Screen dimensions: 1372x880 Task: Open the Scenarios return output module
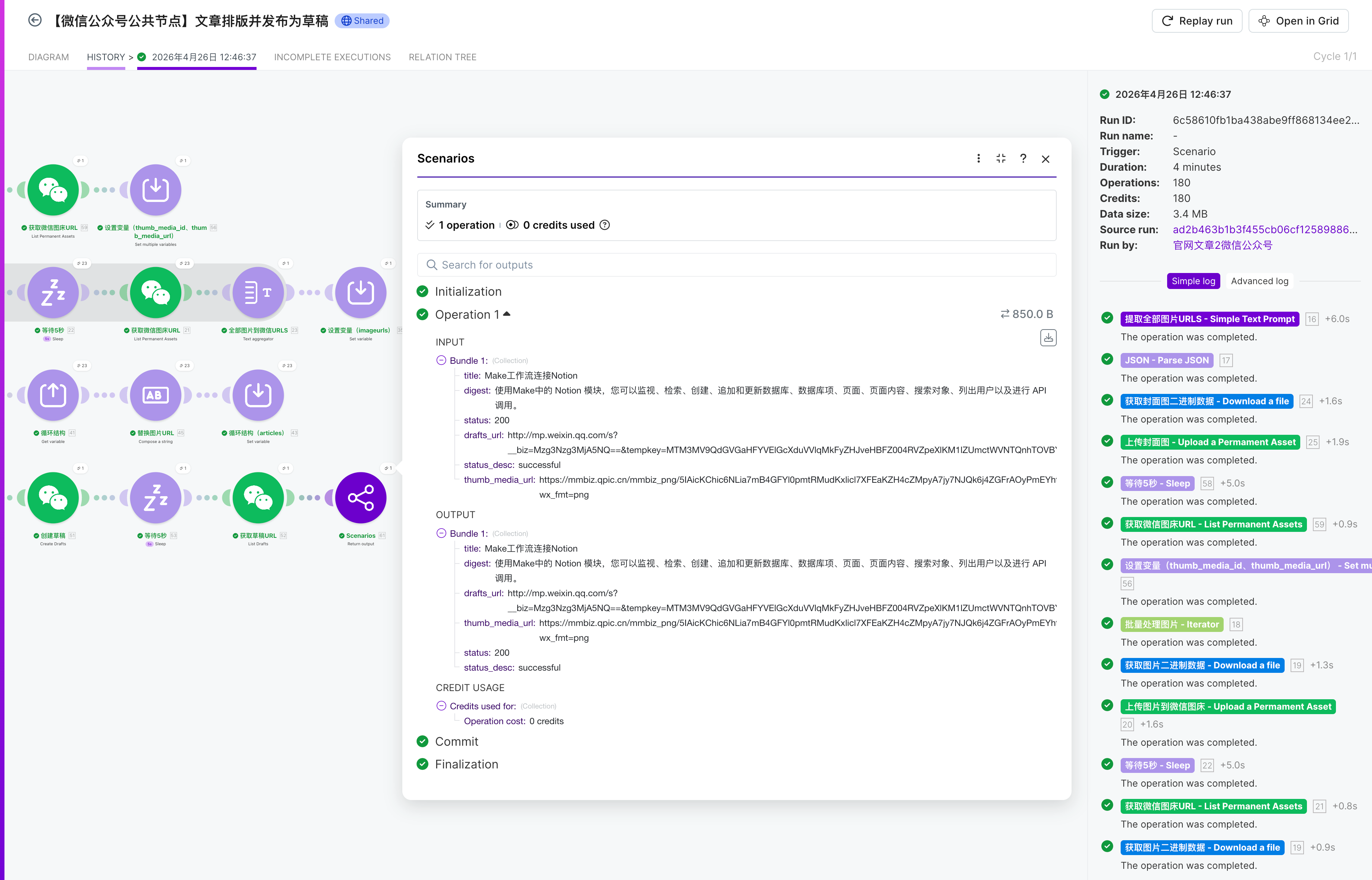(x=360, y=498)
